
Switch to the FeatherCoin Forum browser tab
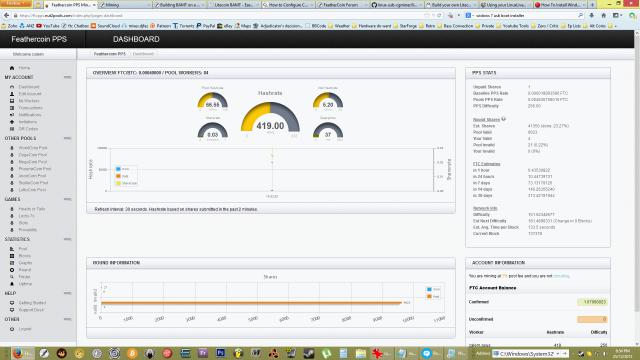tap(341, 5)
